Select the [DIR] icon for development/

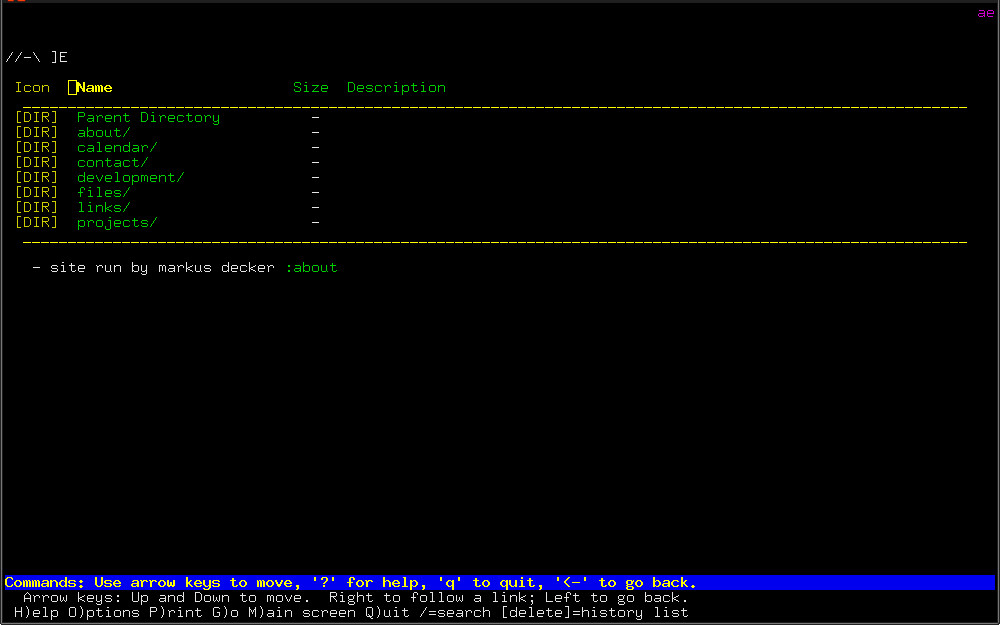click(x=36, y=178)
